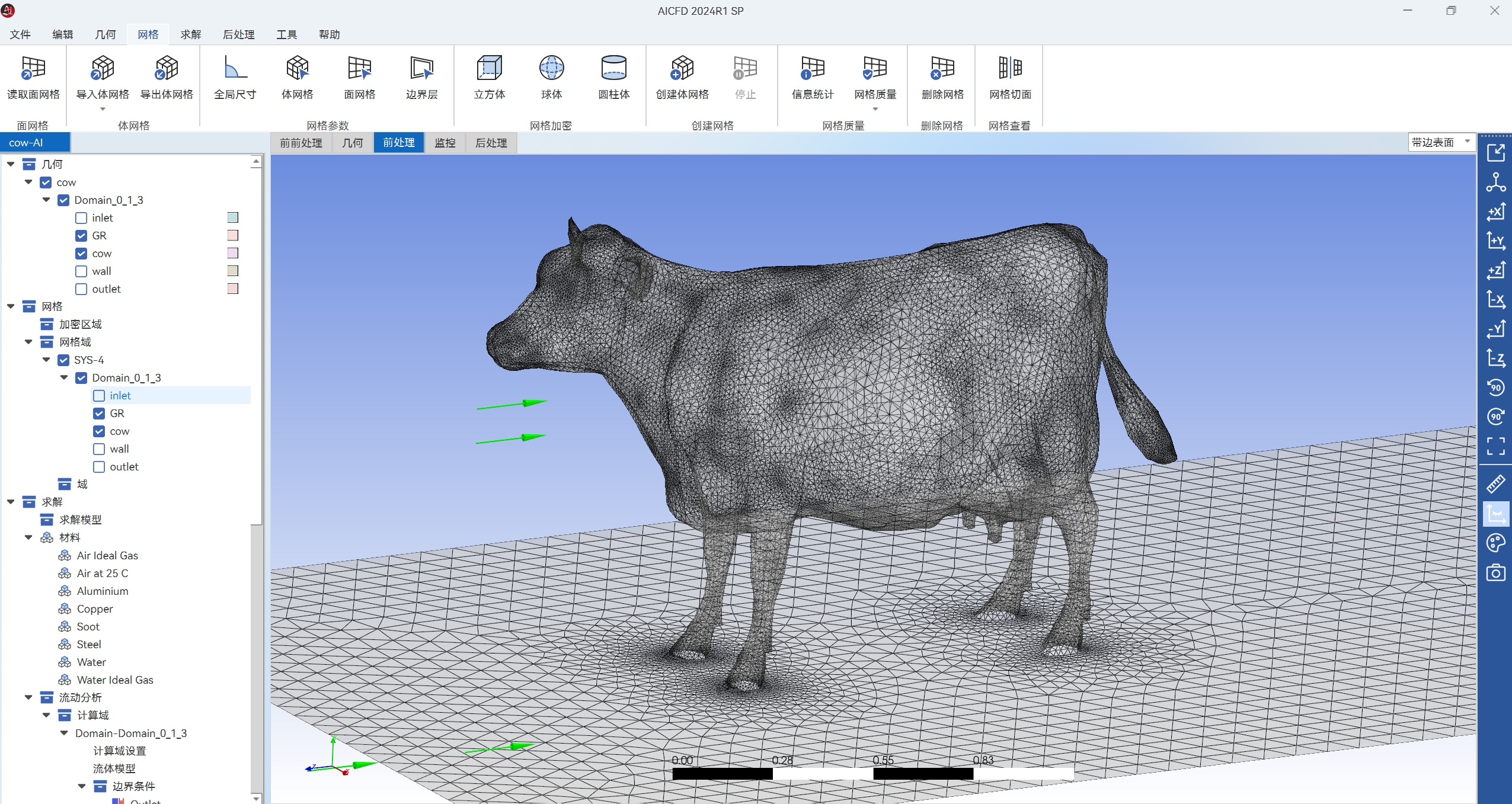Viewport: 1512px width, 804px height.
Task: Collapse the 材料 tree node
Action: pyautogui.click(x=28, y=537)
